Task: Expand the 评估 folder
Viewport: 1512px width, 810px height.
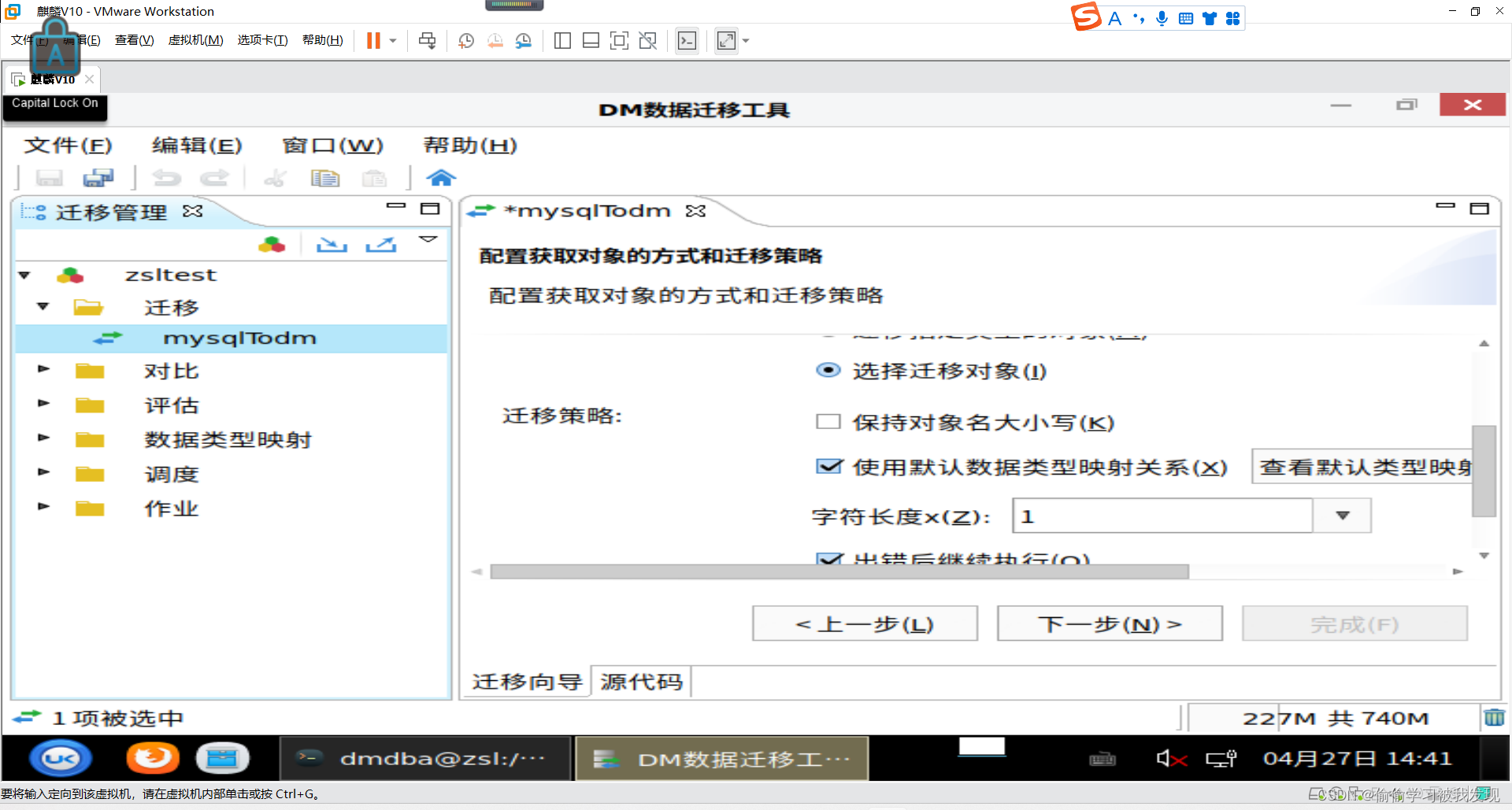Action: [x=44, y=403]
